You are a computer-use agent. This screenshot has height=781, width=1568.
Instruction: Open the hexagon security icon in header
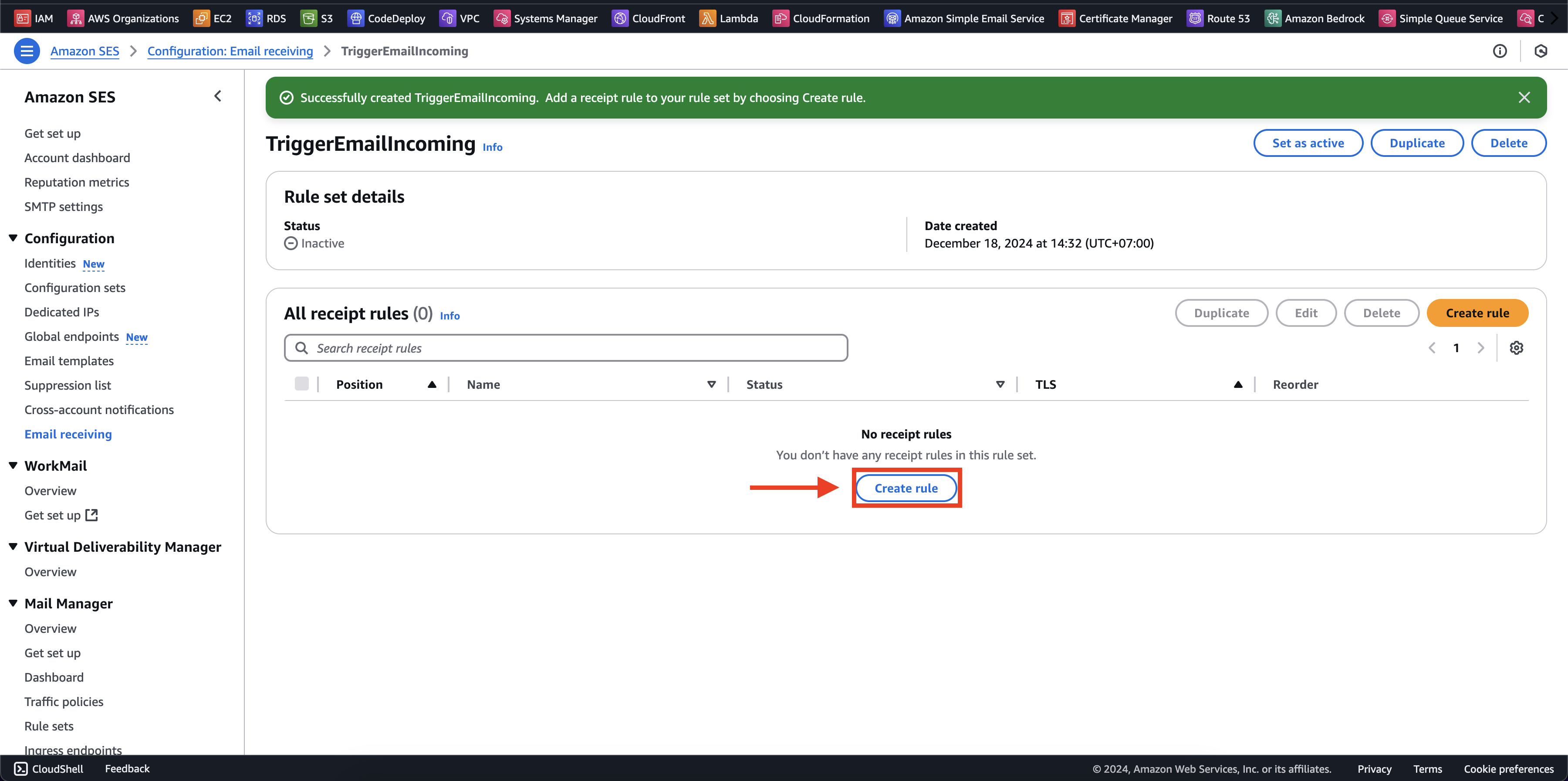click(x=1541, y=51)
